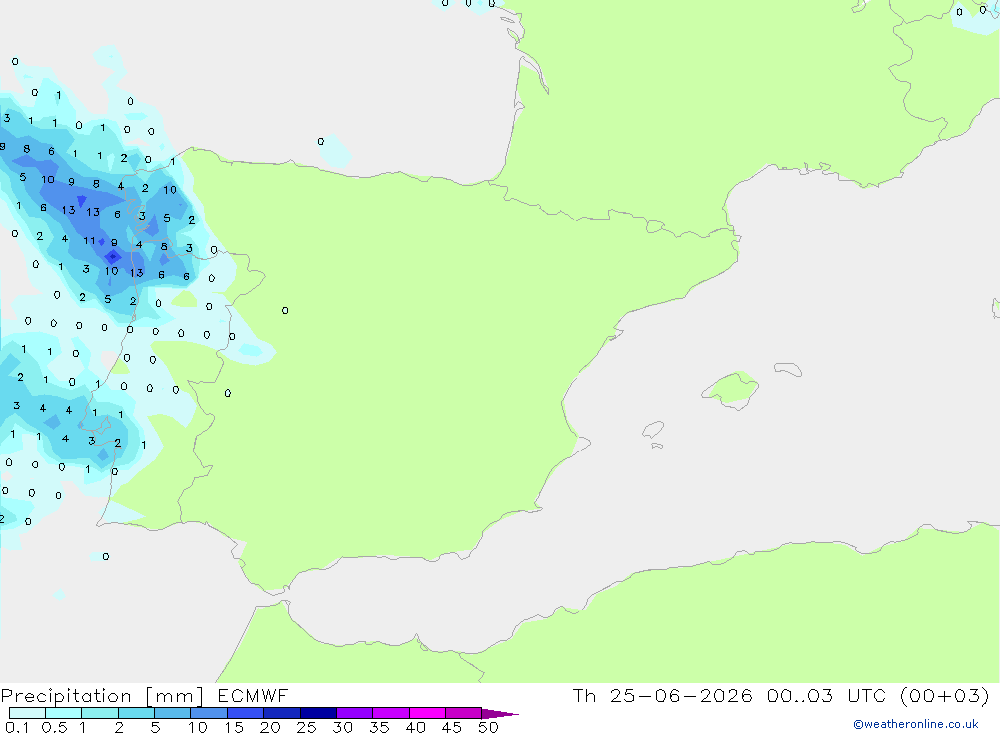
Task: Click the 35–40 mm legend swatch
Action: 391,713
